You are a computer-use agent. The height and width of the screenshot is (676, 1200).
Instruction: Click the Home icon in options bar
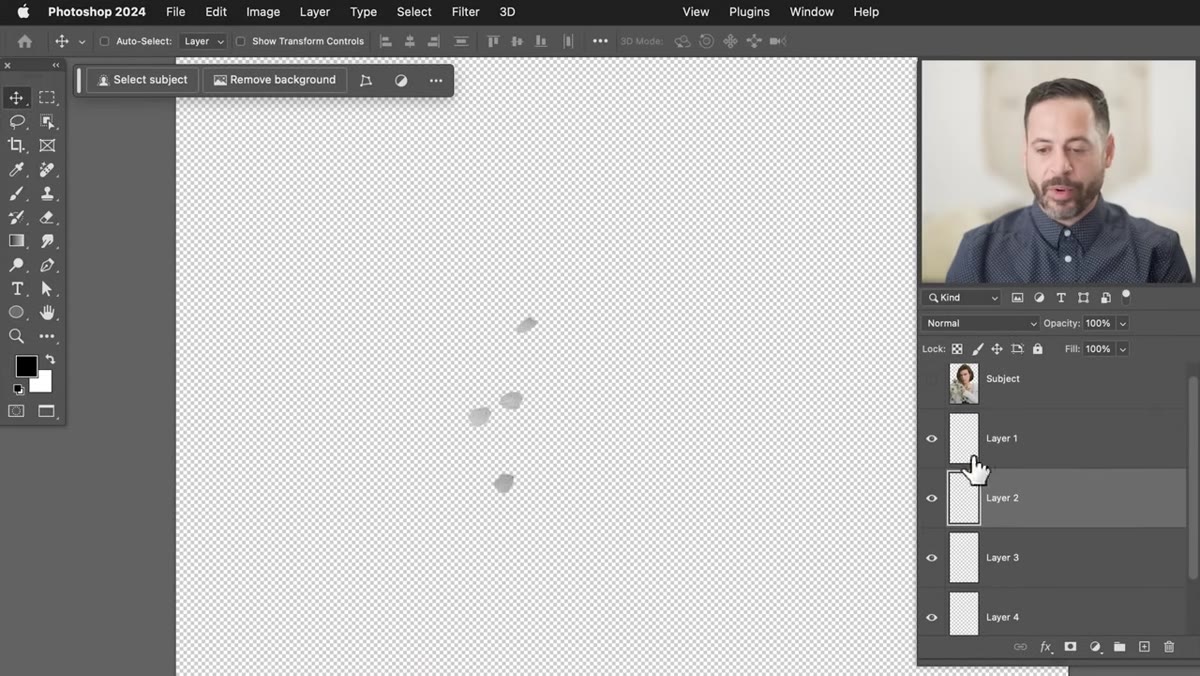coord(25,41)
